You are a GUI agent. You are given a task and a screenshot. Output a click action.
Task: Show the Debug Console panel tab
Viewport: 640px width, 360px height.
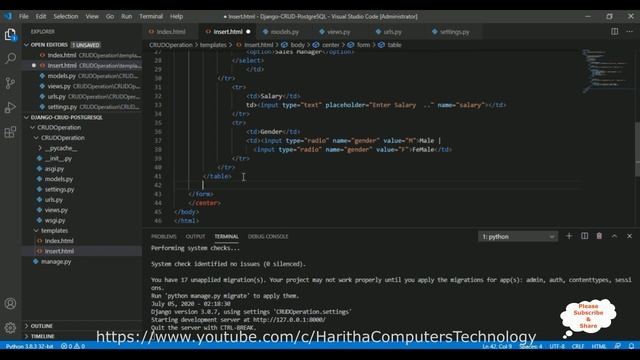coord(268,236)
